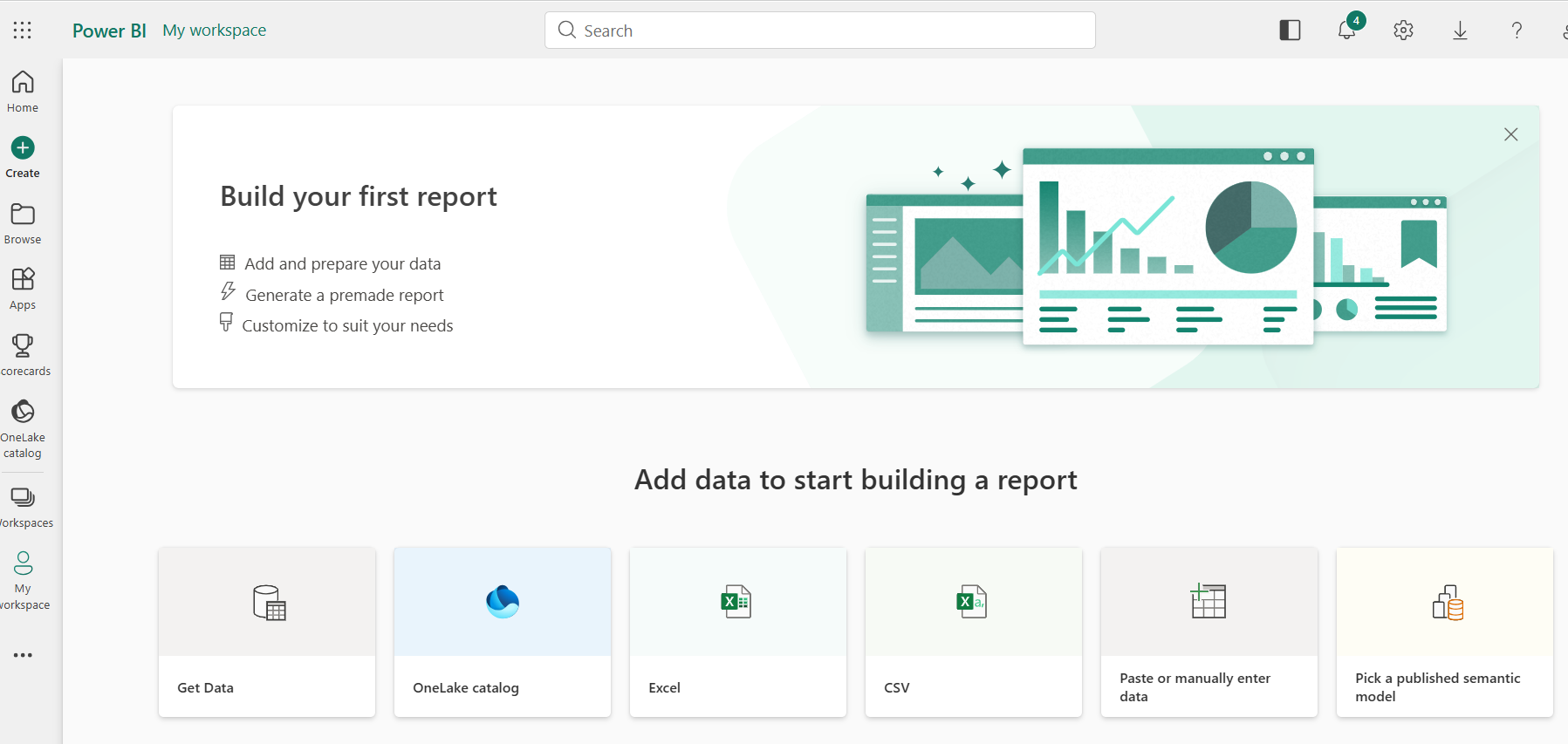Open help question mark
Screen dimensions: 1568x744
(1517, 31)
